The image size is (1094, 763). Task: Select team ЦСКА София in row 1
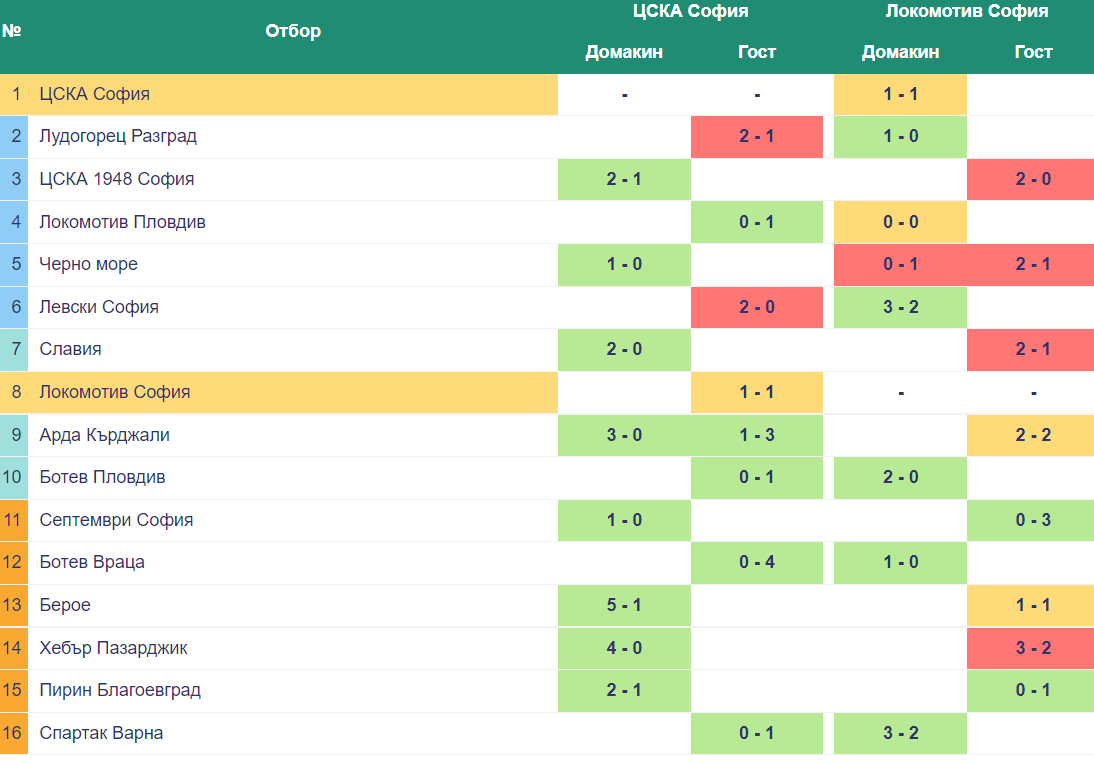point(94,94)
